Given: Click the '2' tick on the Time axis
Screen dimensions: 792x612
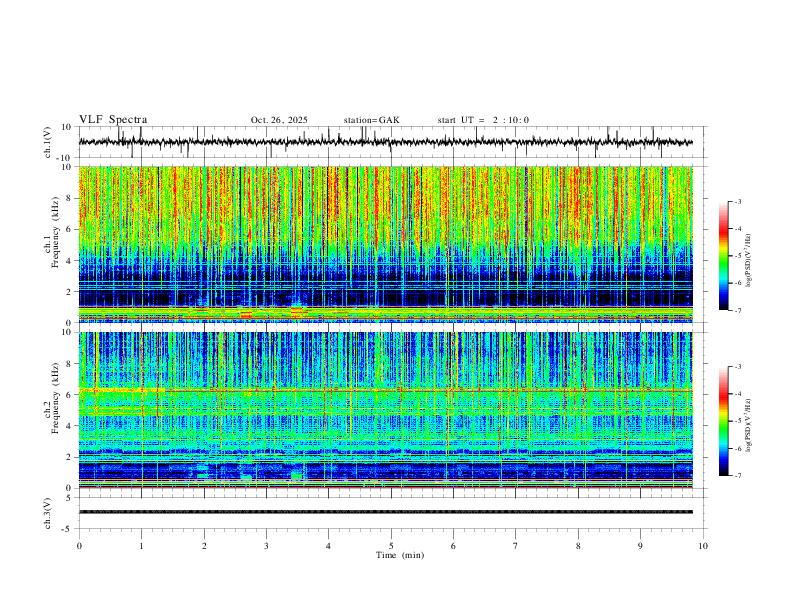Looking at the screenshot, I should point(204,546).
